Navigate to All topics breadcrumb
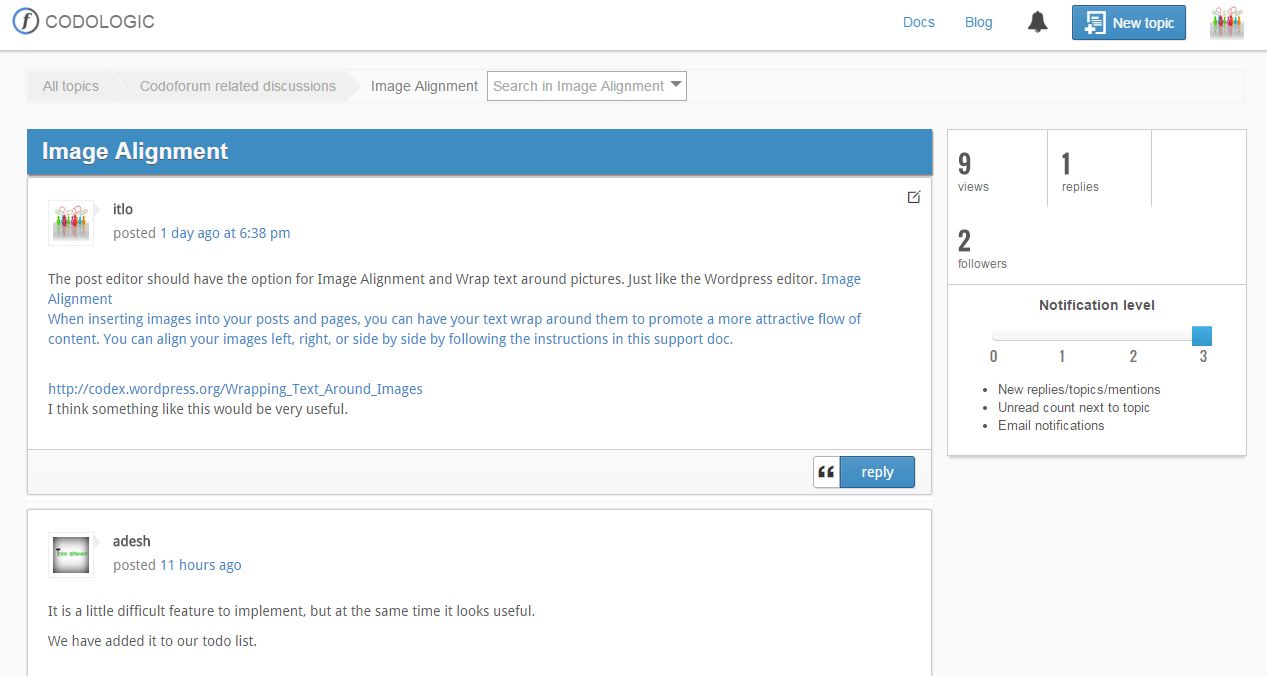This screenshot has width=1267, height=676. point(71,86)
